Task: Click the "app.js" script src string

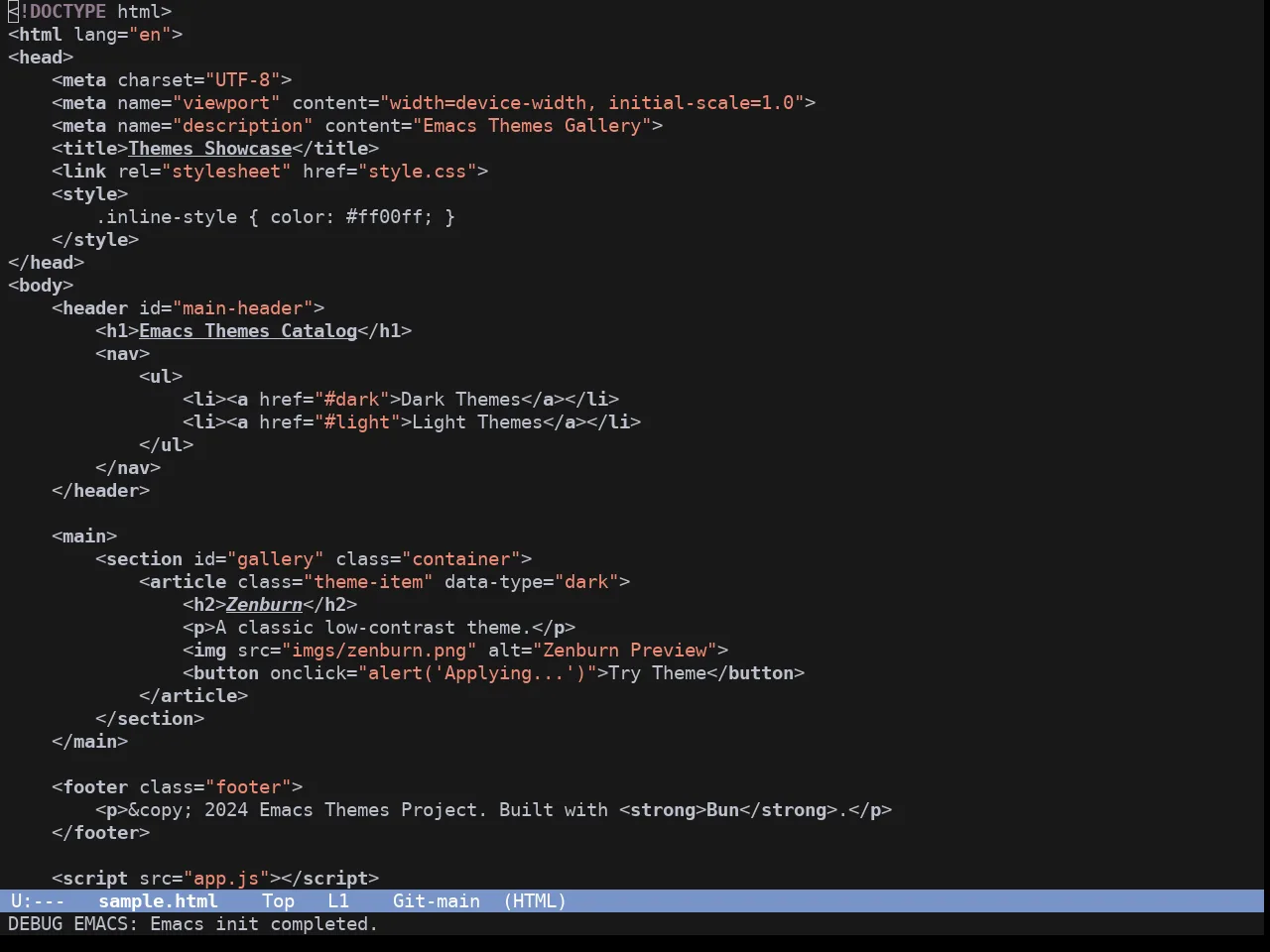Action: tap(226, 879)
